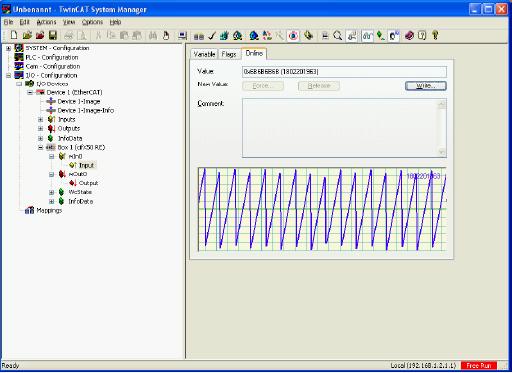Click the sawtooth online value graph
This screenshot has height=373, width=512.
[x=322, y=209]
